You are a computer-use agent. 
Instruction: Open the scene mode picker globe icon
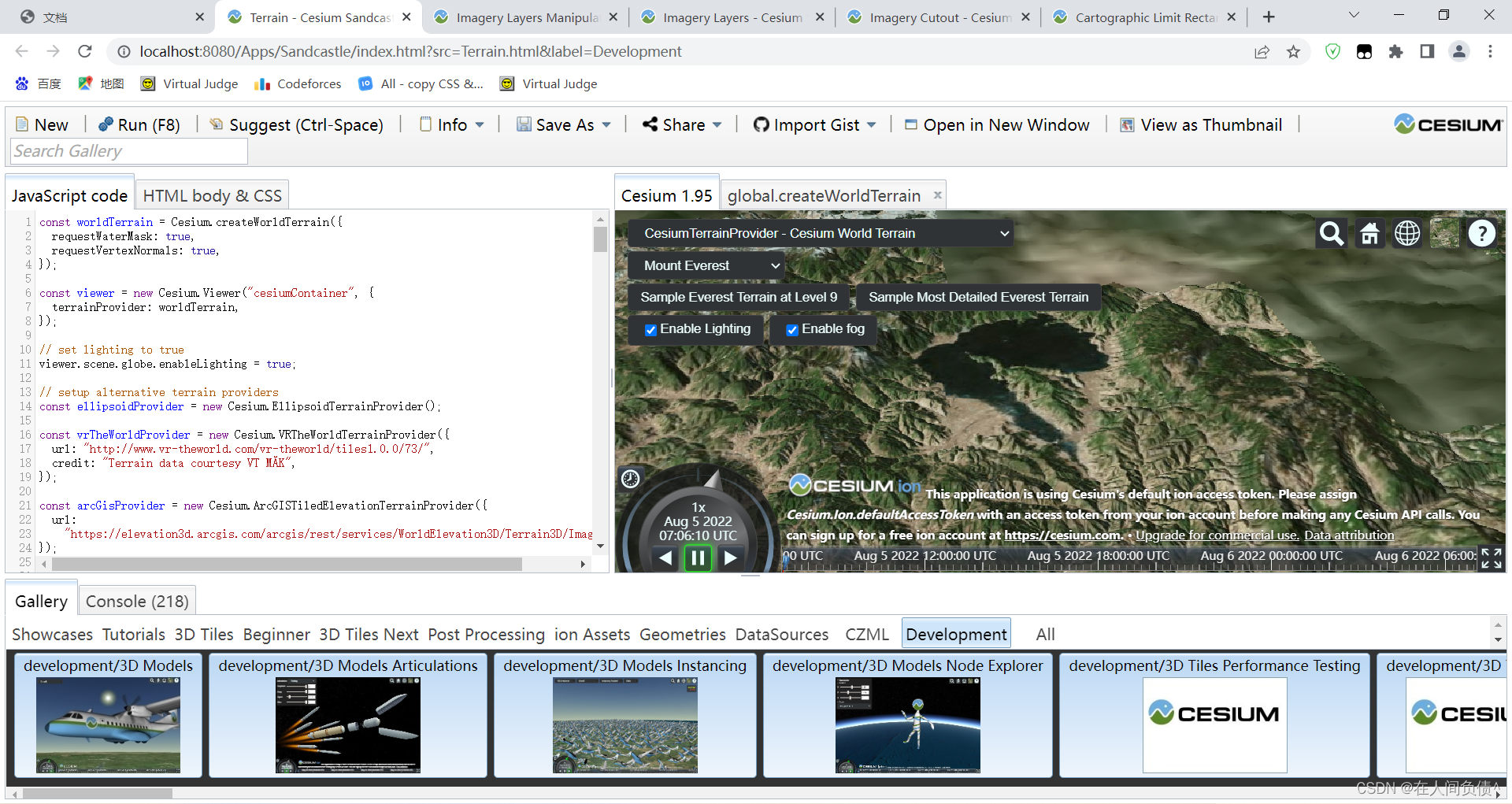click(1406, 233)
